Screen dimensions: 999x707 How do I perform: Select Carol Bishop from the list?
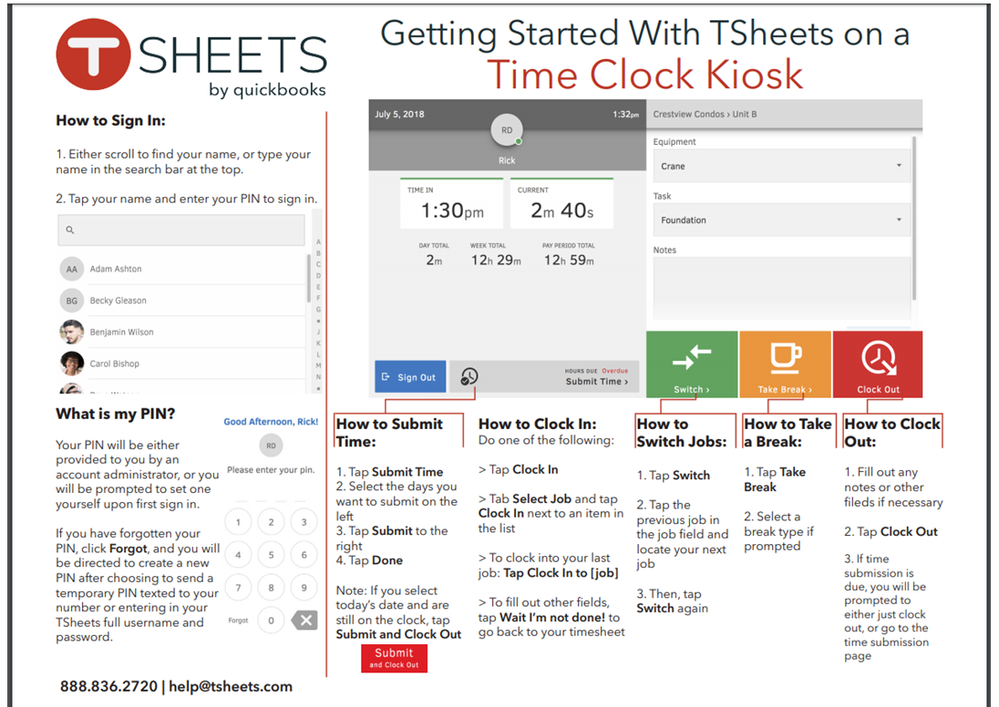(182, 364)
